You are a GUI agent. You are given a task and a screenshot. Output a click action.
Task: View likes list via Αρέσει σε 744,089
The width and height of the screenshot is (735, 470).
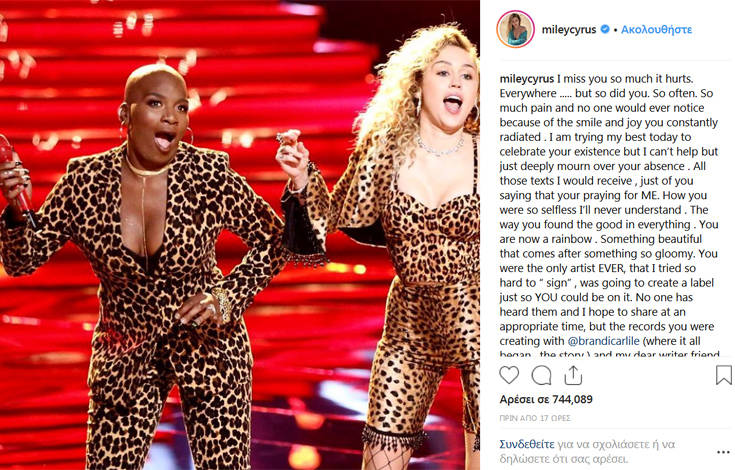[x=546, y=399]
